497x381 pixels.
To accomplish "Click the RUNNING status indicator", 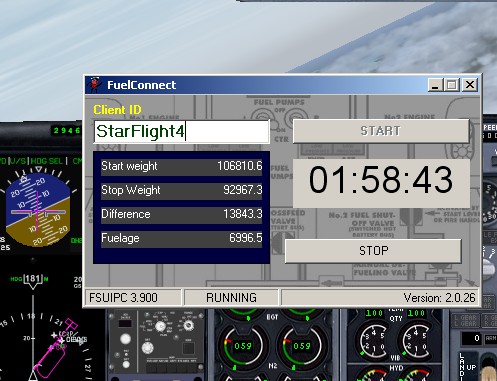I will (231, 297).
